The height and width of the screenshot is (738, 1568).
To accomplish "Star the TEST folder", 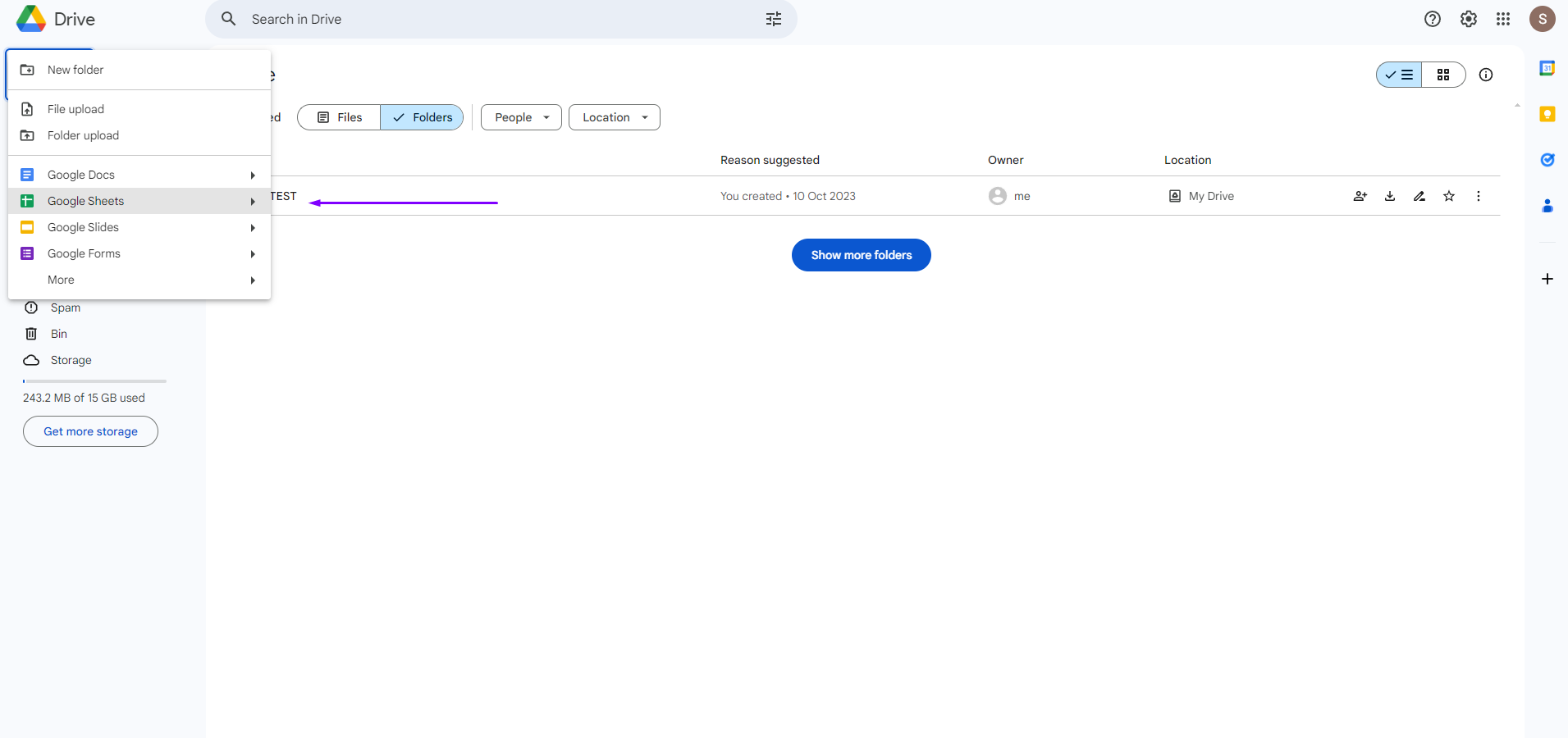I will [x=1449, y=196].
